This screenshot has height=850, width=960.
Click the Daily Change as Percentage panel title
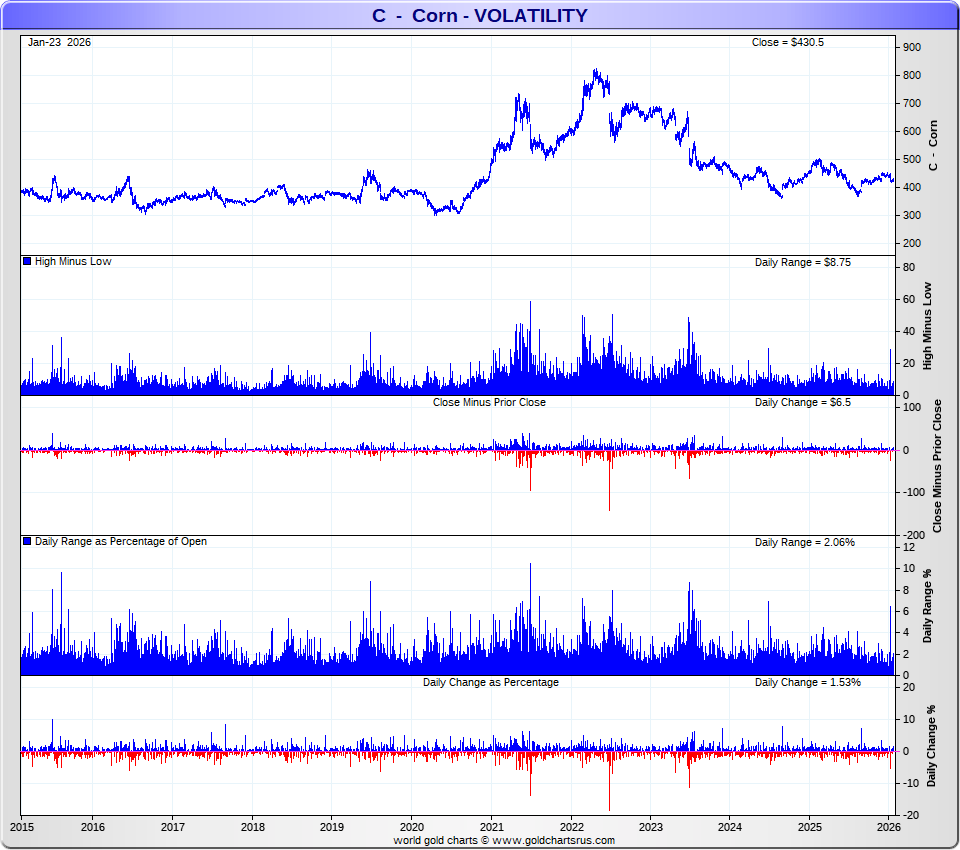point(490,682)
